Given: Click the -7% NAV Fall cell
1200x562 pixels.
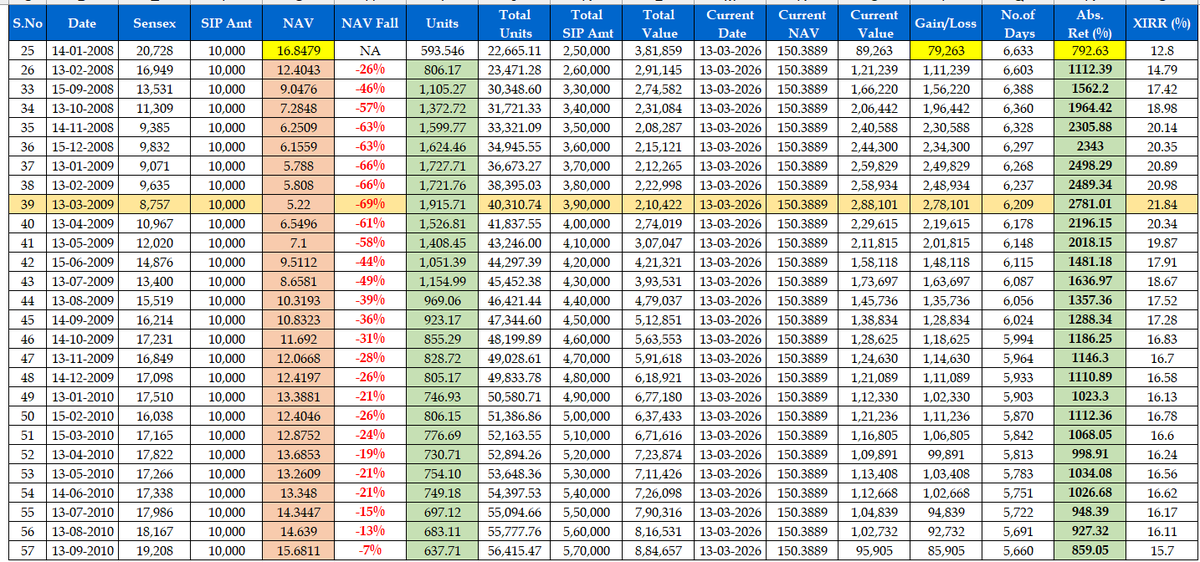Looking at the screenshot, I should tap(369, 549).
